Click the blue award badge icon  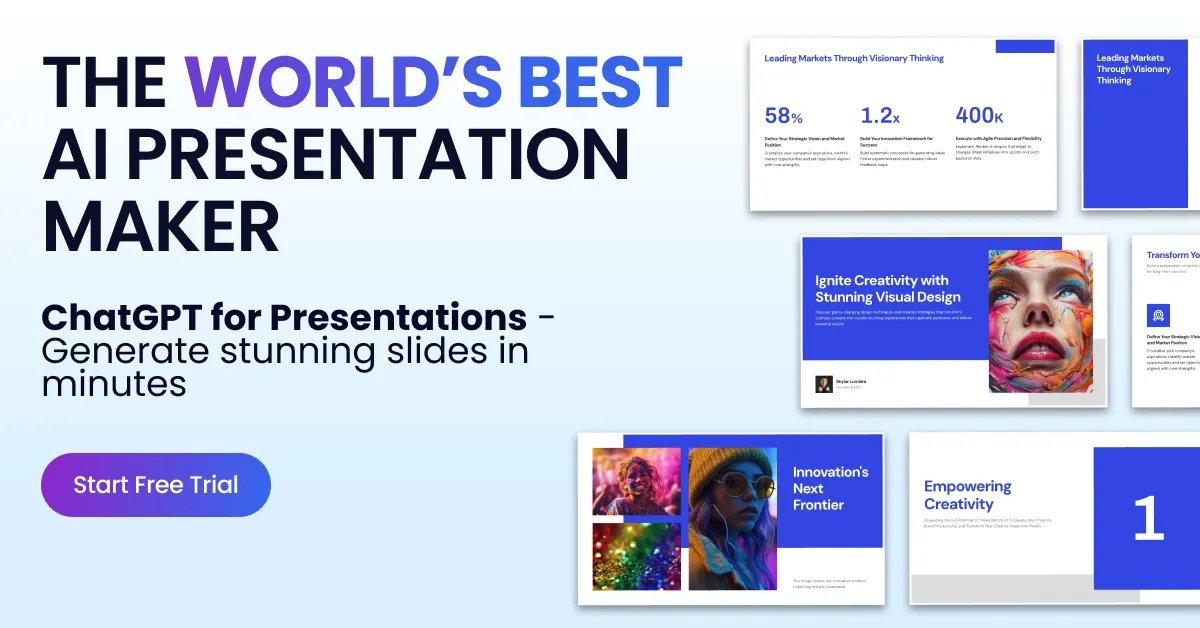tap(1158, 316)
